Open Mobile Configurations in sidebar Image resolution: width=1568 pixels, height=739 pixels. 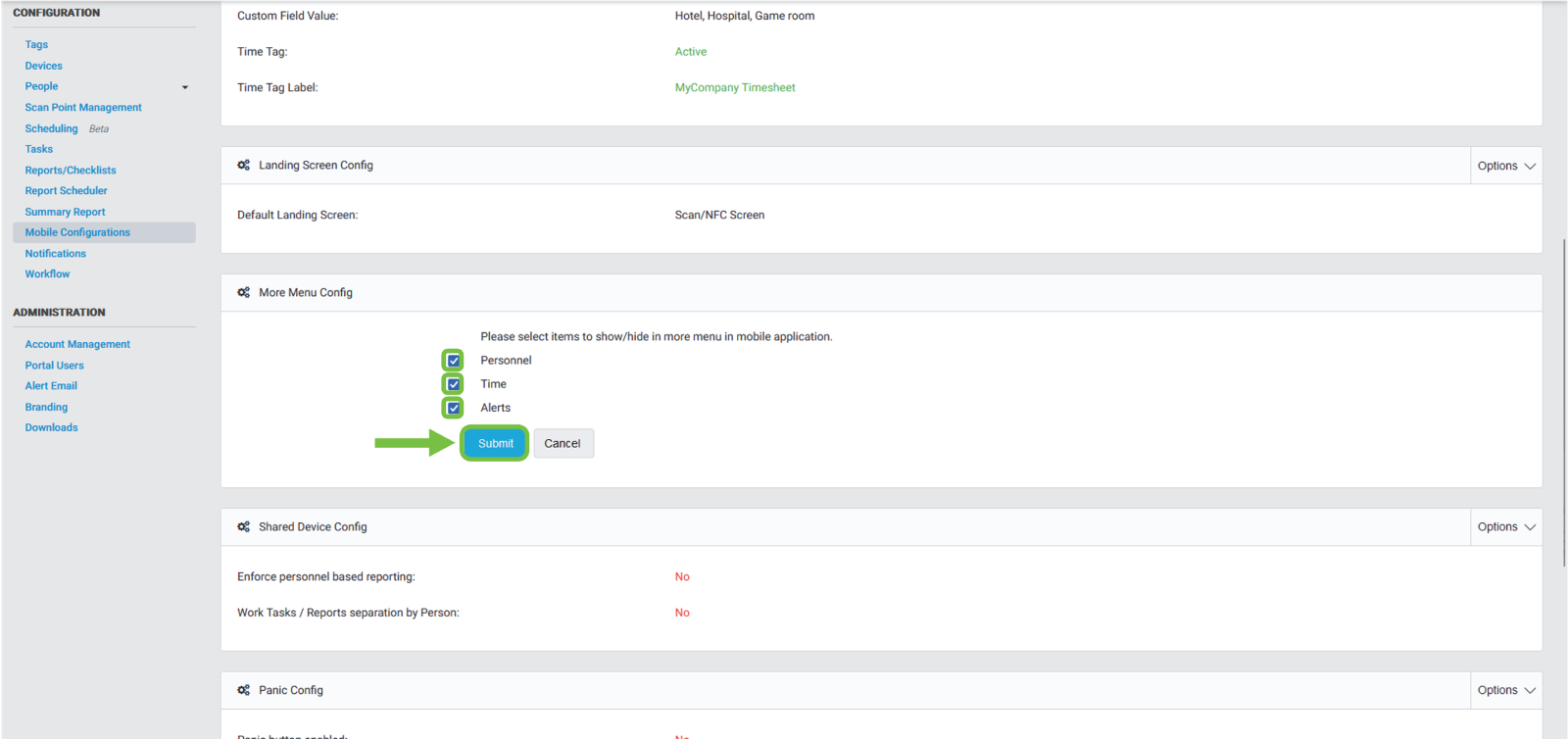pos(77,232)
